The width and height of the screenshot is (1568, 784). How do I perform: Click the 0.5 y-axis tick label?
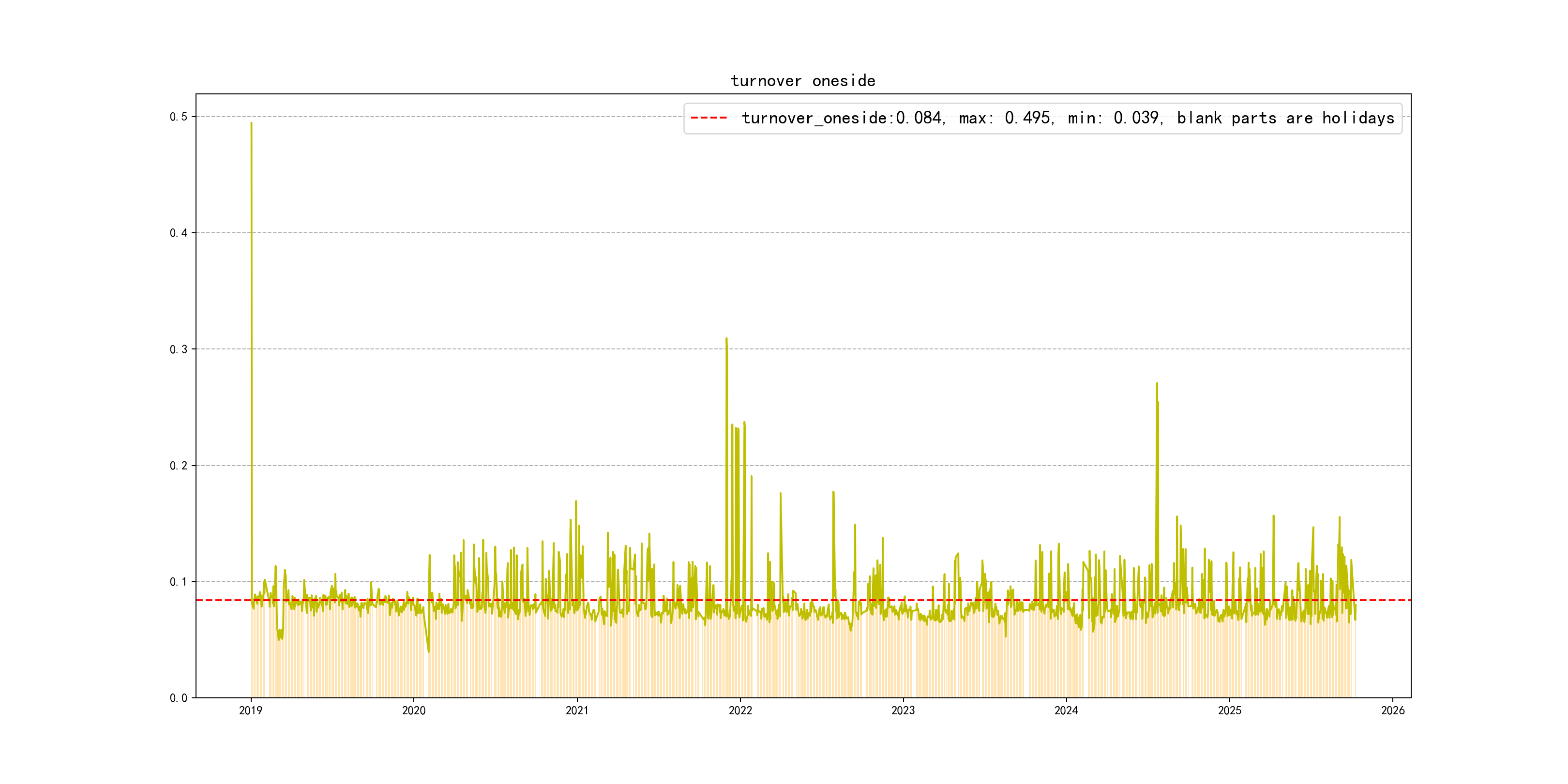pos(179,117)
